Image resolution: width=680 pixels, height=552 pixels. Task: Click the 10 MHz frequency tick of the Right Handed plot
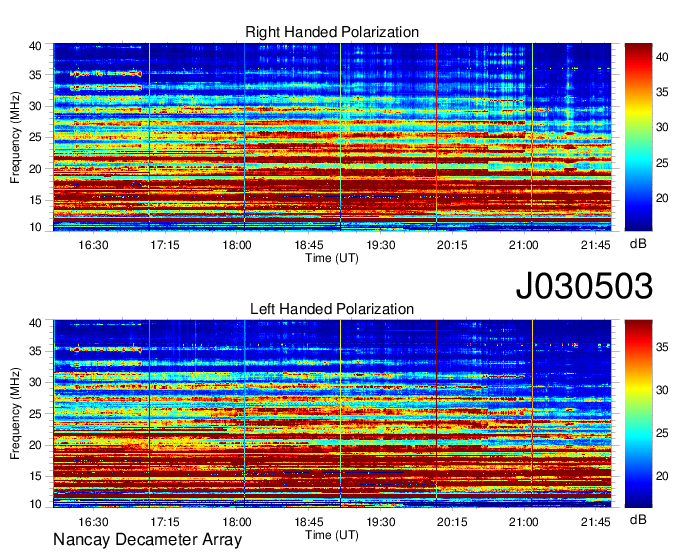point(35,227)
